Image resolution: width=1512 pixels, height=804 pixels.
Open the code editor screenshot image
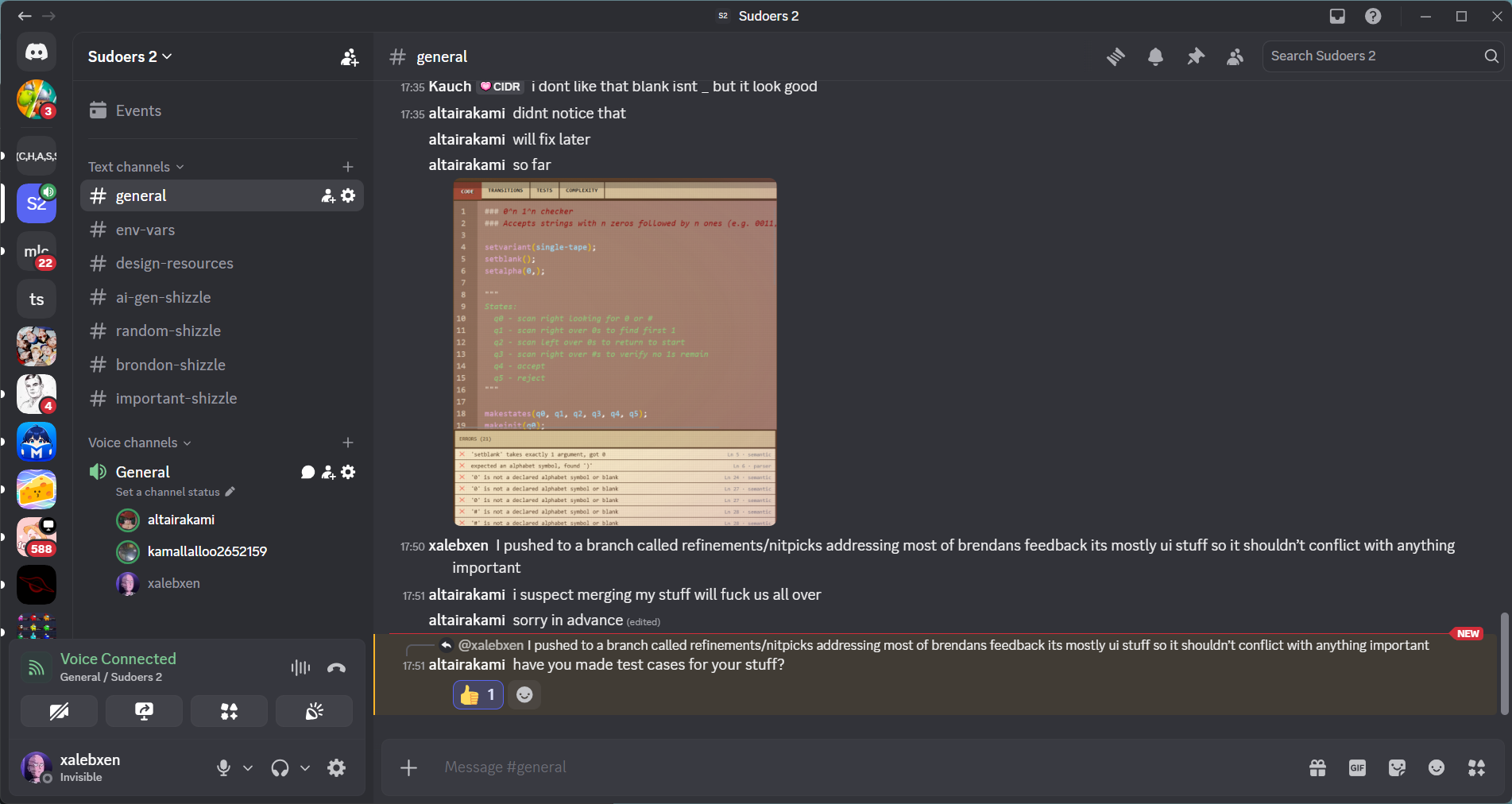click(x=615, y=352)
